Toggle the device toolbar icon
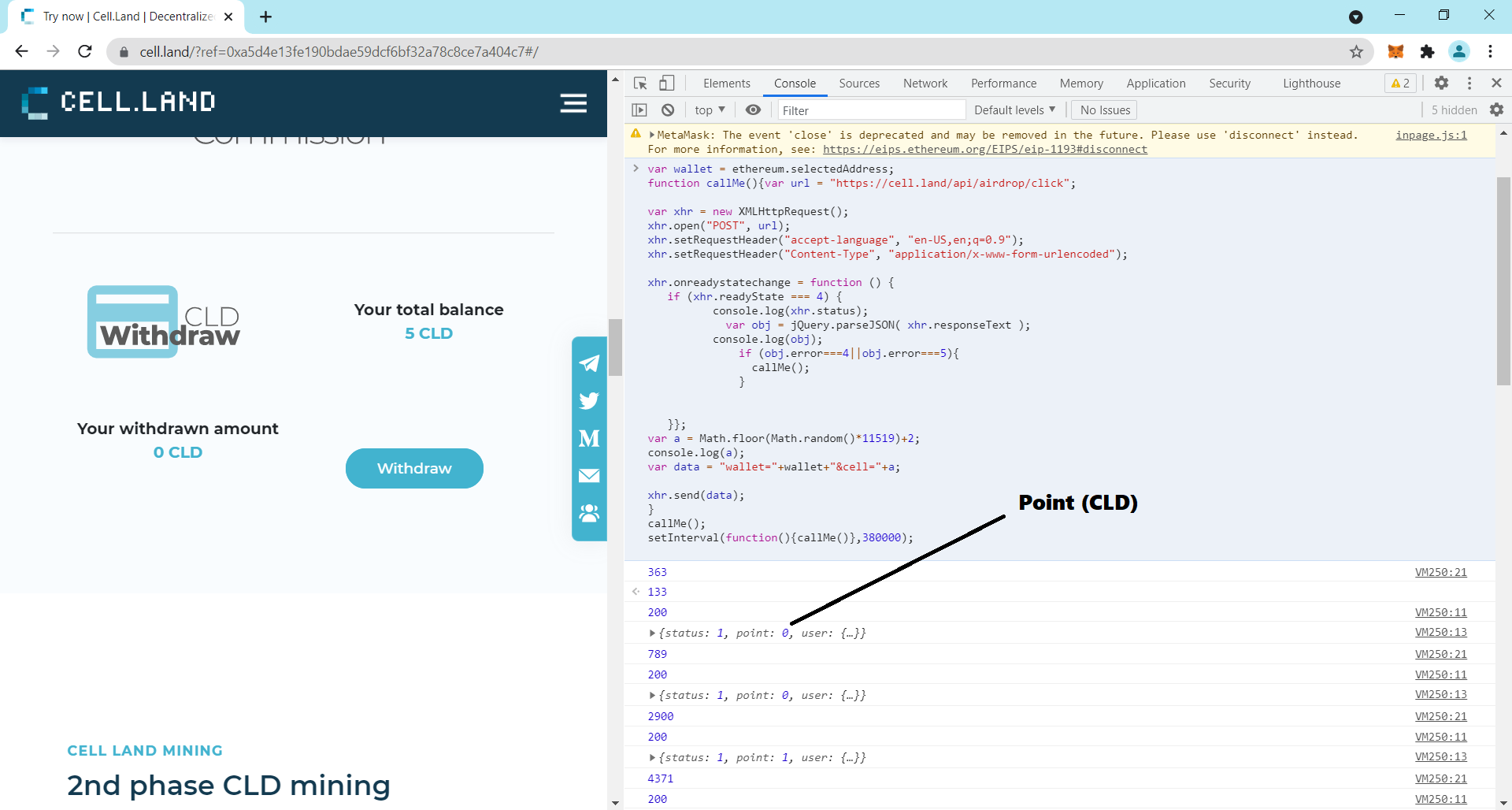The image size is (1512, 810). (x=666, y=83)
